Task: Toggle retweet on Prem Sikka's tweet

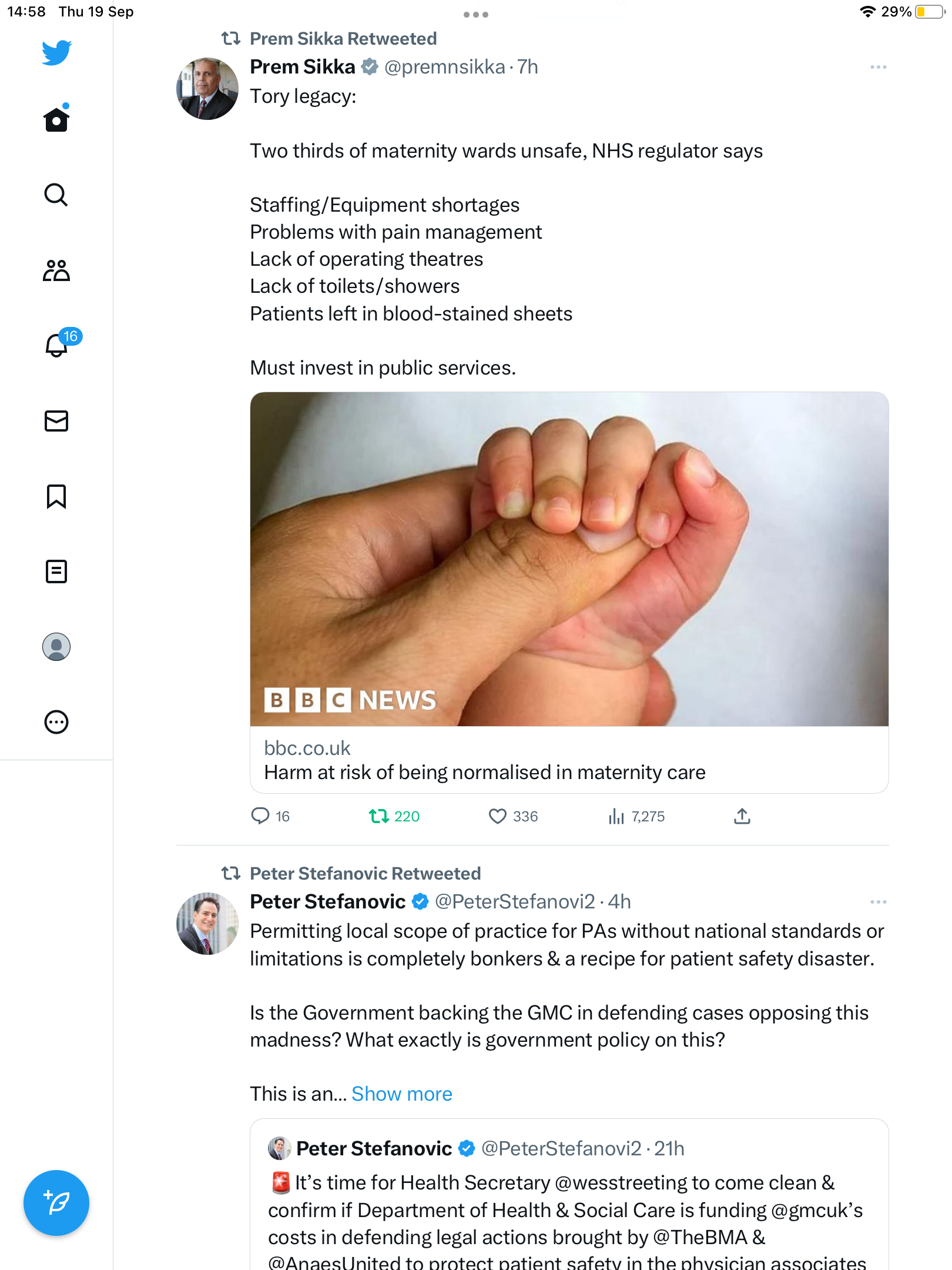Action: click(x=379, y=816)
